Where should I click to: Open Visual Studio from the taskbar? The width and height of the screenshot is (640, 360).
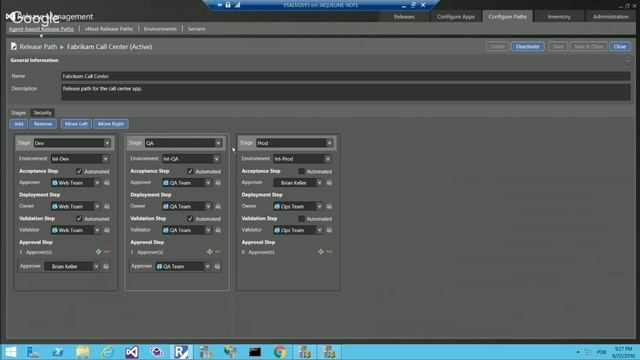coord(132,352)
